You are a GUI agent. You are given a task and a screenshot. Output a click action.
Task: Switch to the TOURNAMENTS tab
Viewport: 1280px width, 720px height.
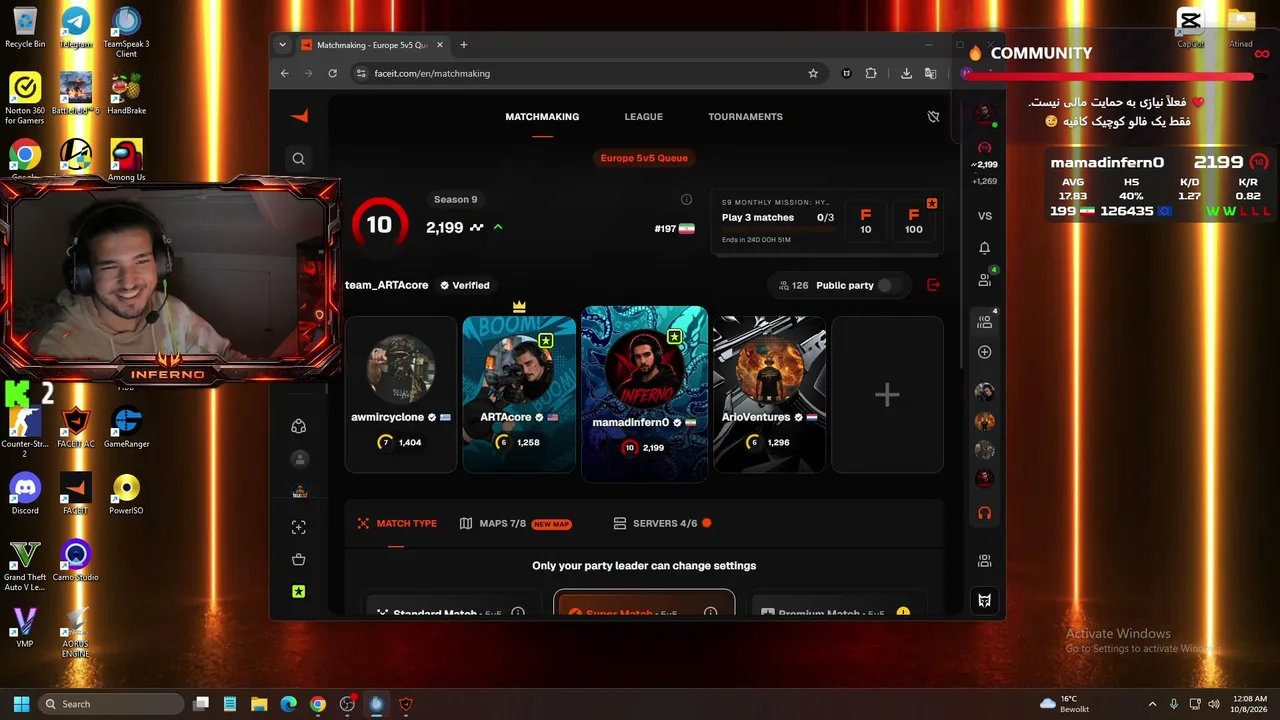coord(745,117)
